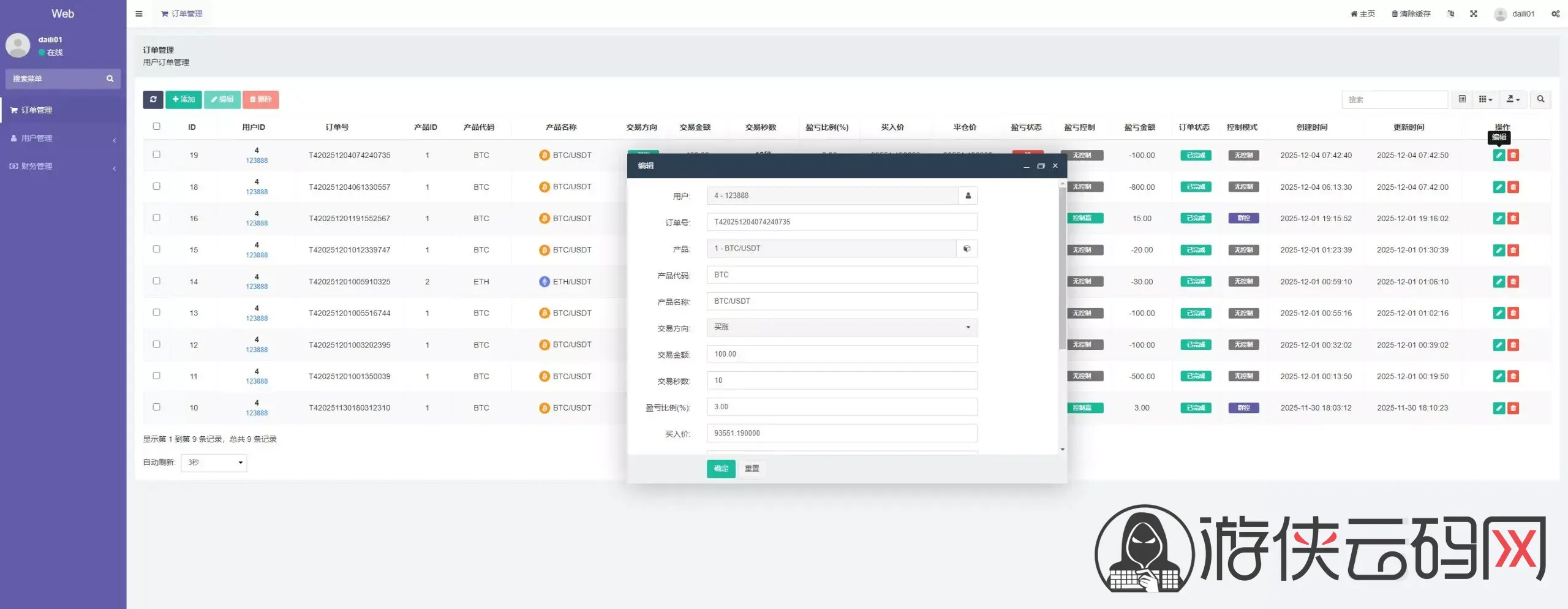Select the checkbox for order ID 14
This screenshot has width=1568, height=609.
click(156, 281)
